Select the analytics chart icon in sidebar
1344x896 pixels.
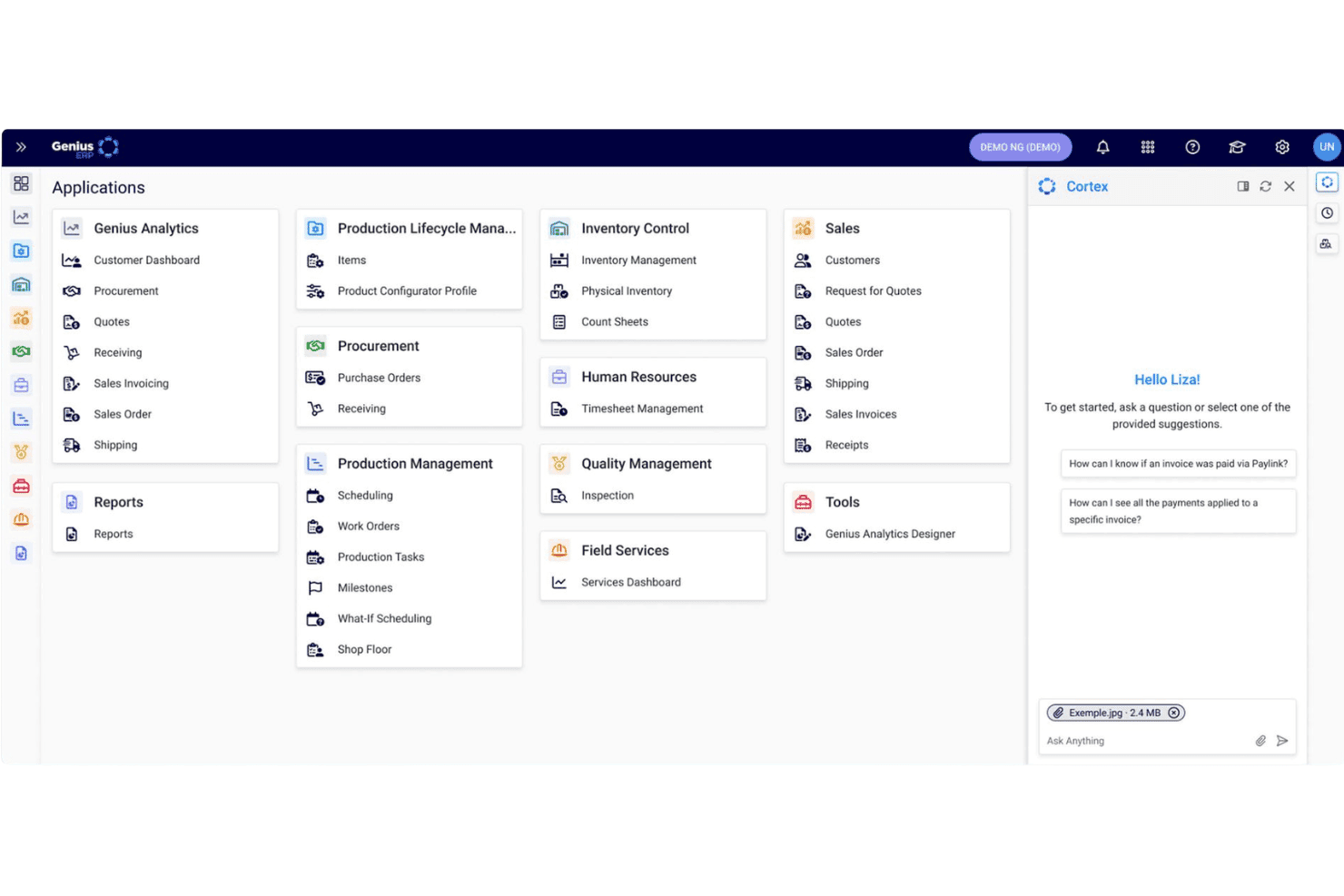pos(21,217)
